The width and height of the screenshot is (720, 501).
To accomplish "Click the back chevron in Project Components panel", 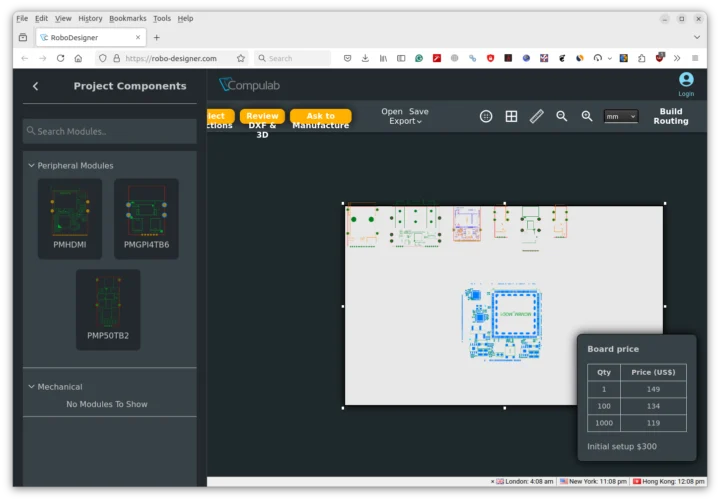I will 35,86.
